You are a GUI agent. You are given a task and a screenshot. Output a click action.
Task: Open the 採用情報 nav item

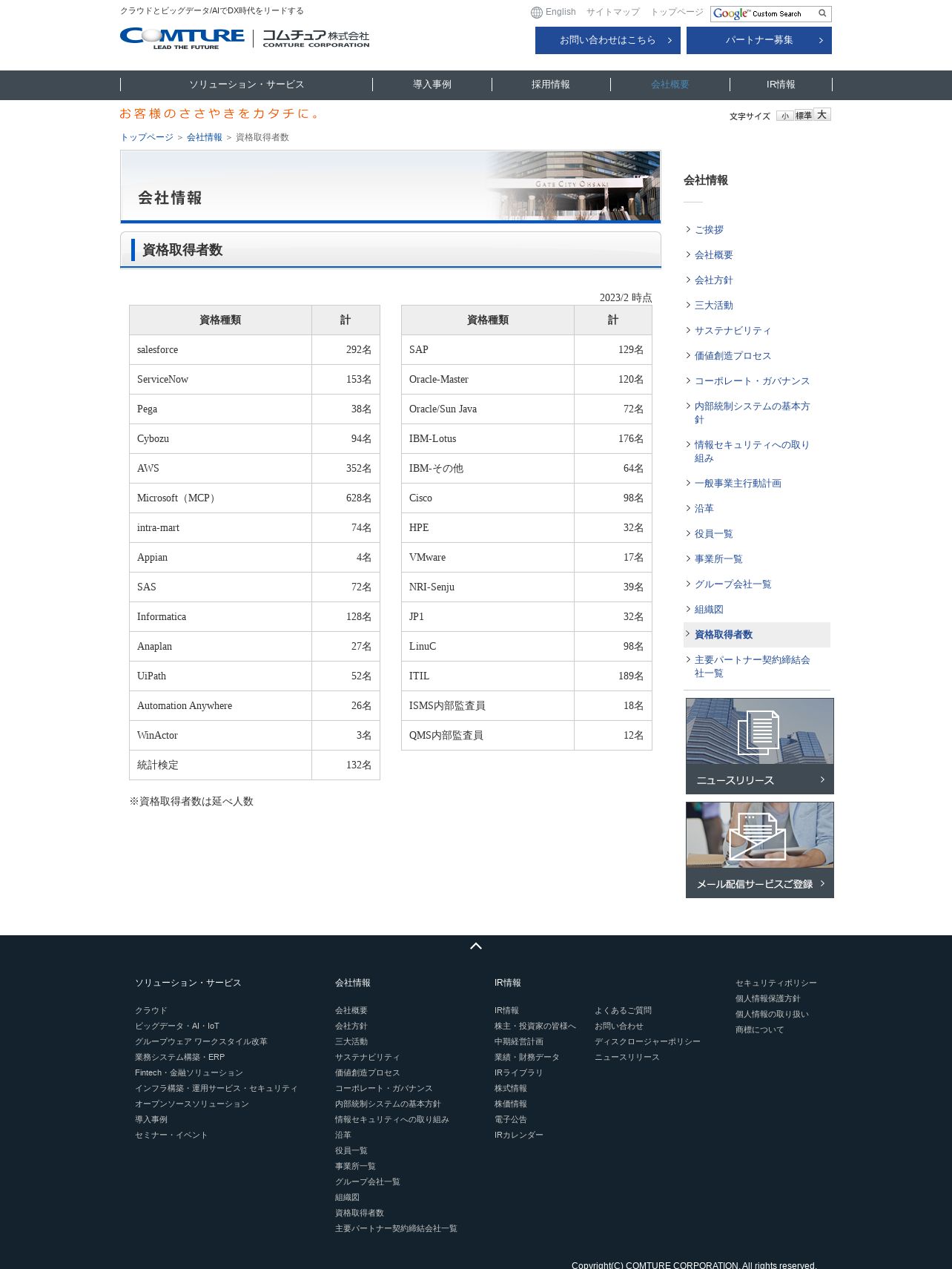(x=551, y=85)
